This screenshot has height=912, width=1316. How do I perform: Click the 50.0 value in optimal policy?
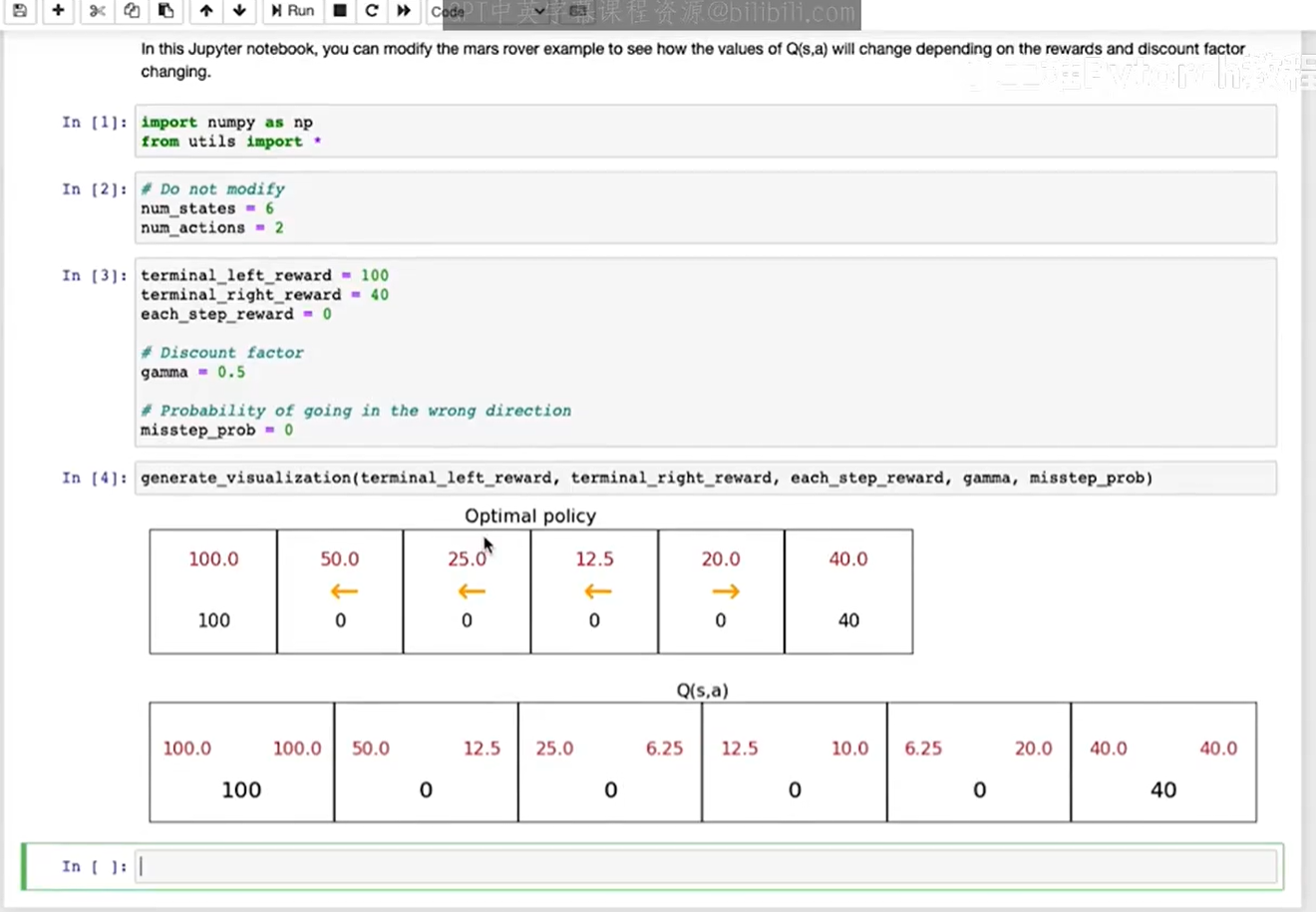point(340,559)
